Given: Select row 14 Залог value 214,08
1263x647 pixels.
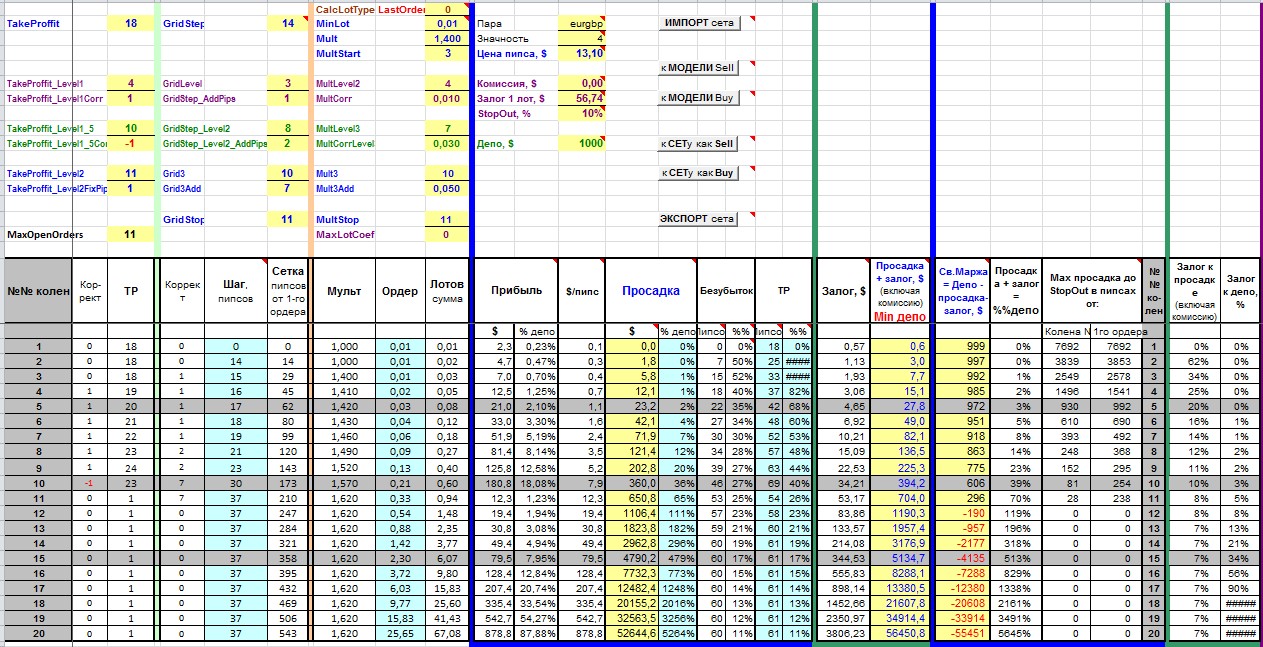Looking at the screenshot, I should coord(844,543).
